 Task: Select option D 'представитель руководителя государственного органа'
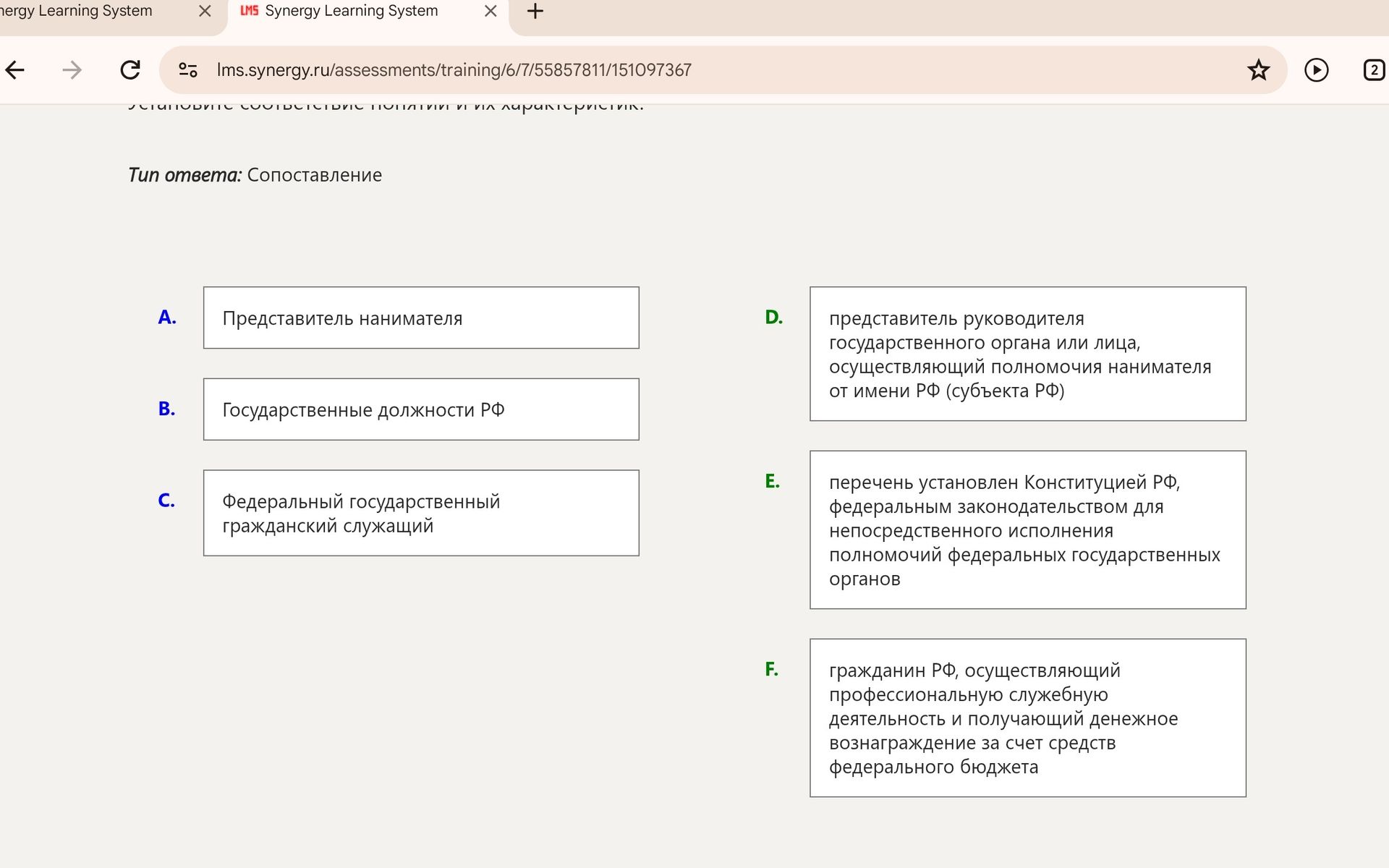point(1028,354)
